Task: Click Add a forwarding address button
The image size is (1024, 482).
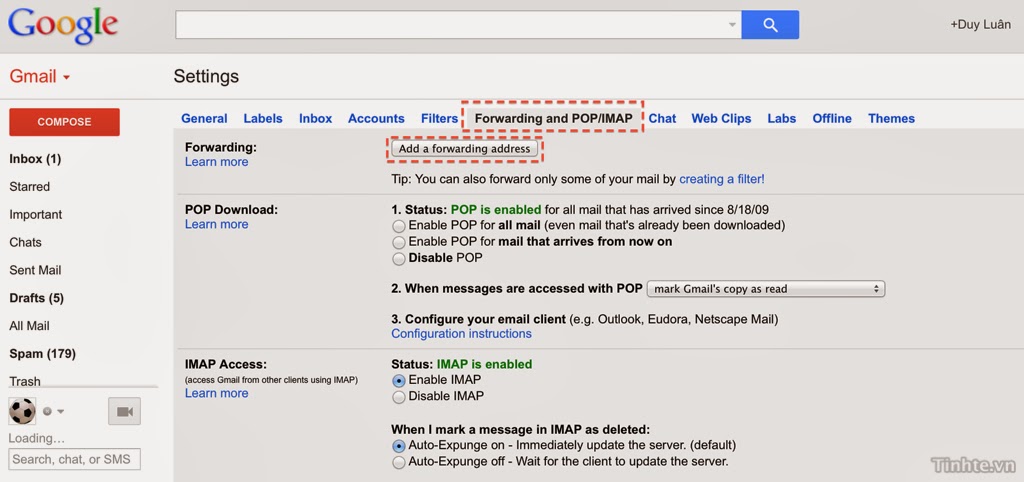Action: tap(465, 148)
